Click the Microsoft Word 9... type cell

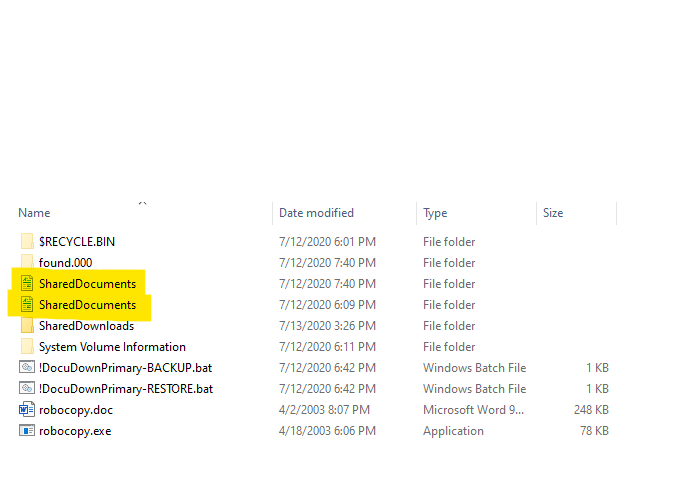click(x=473, y=410)
